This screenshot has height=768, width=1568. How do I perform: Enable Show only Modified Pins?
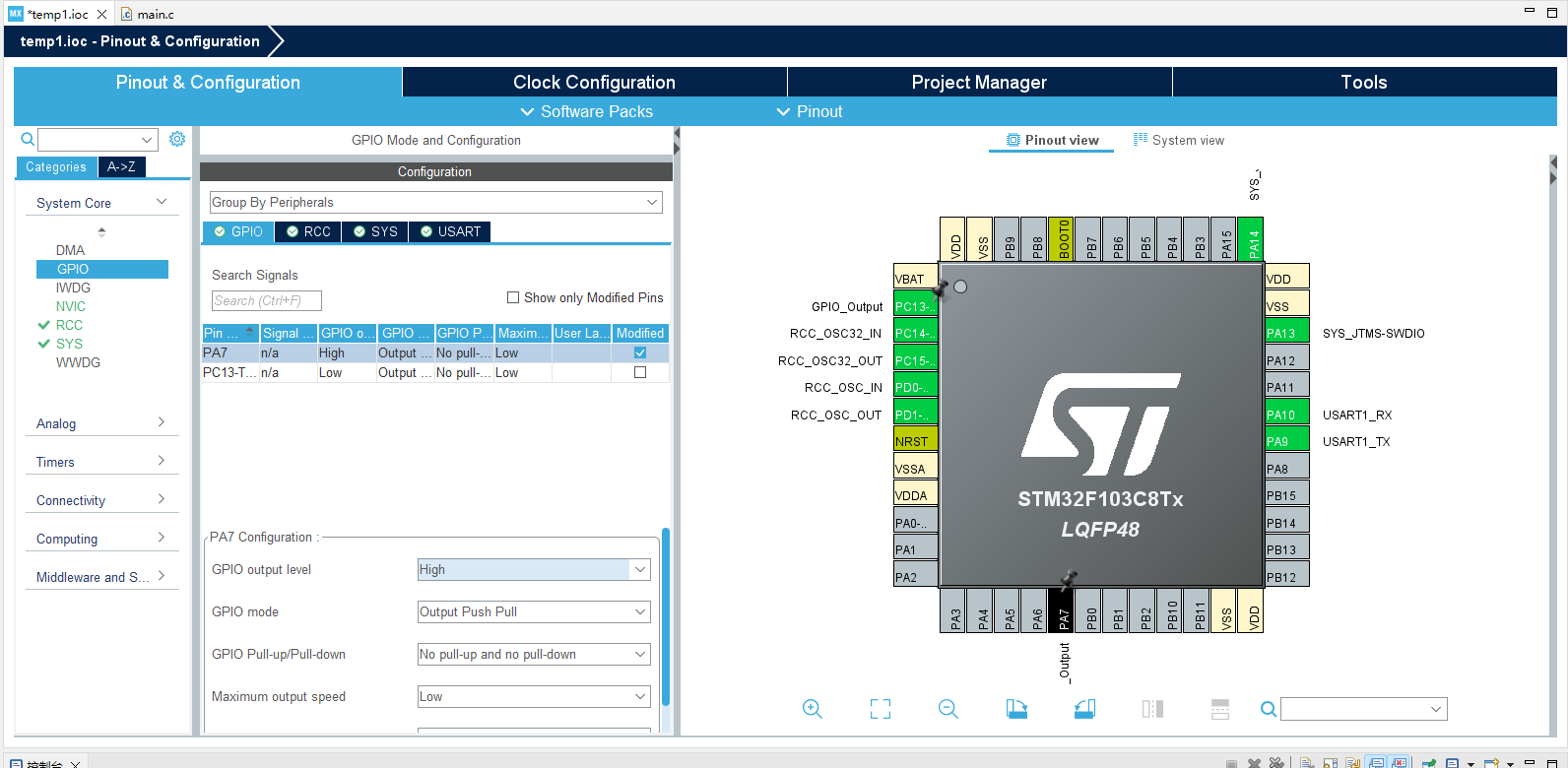coord(513,297)
